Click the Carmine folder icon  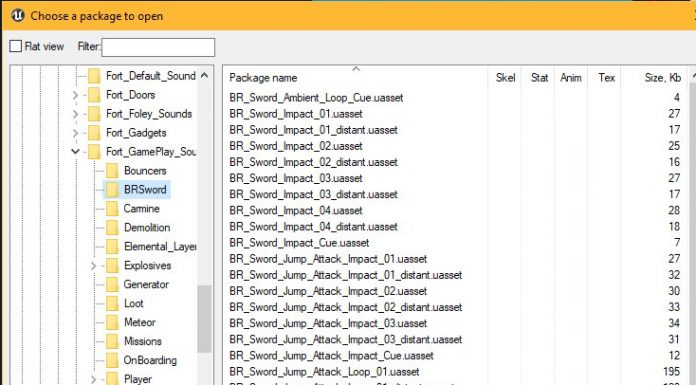[112, 209]
